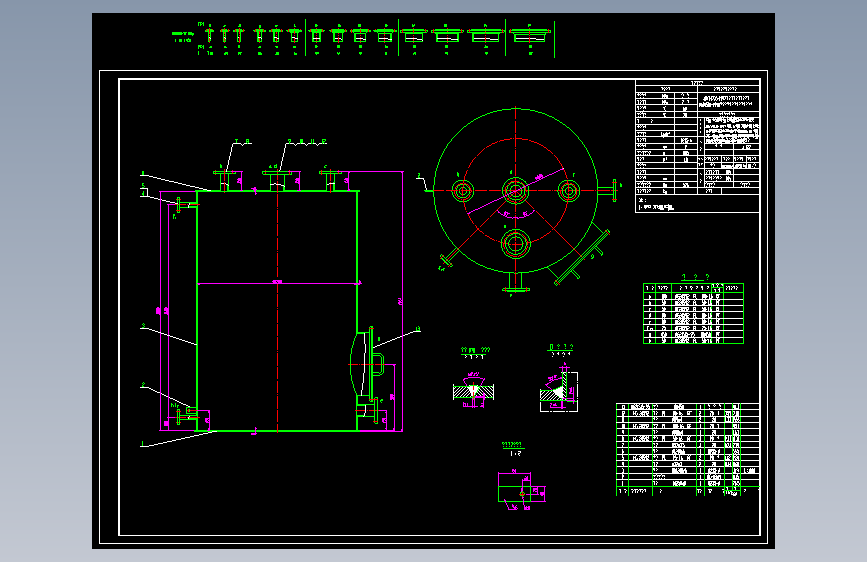Select the leftmost roof nozzle on the tank elevation

click(224, 180)
